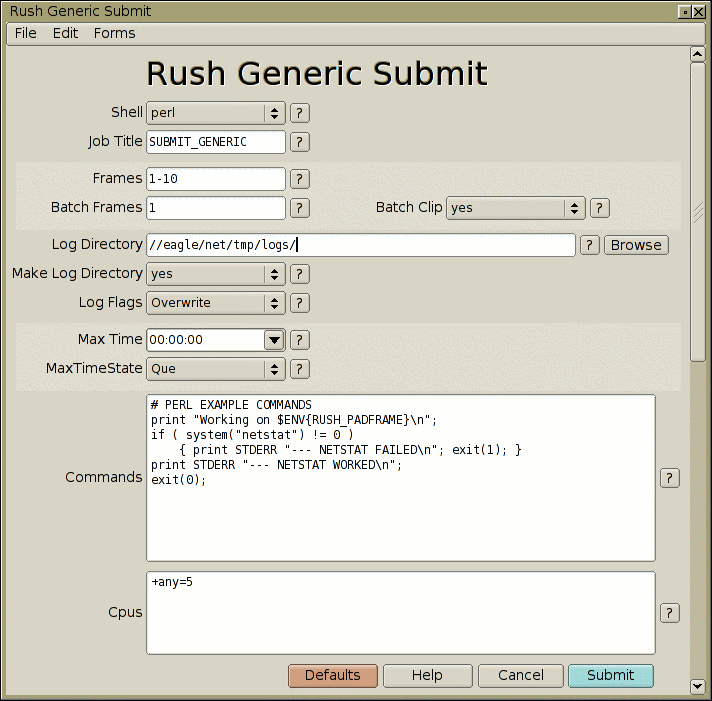The width and height of the screenshot is (712, 701).
Task: Submit the job with Submit button
Action: coord(611,676)
